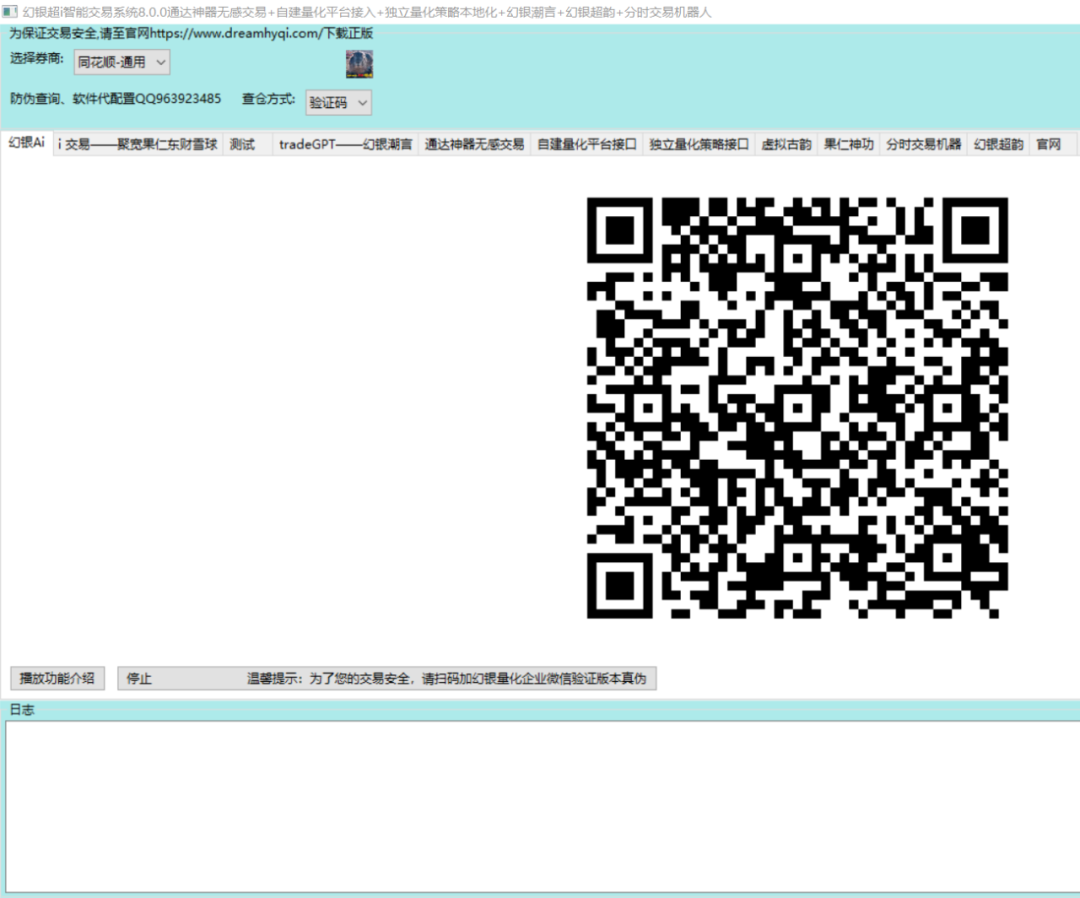Click inside the 日志 log text area
The height and width of the screenshot is (898, 1080).
point(543,806)
